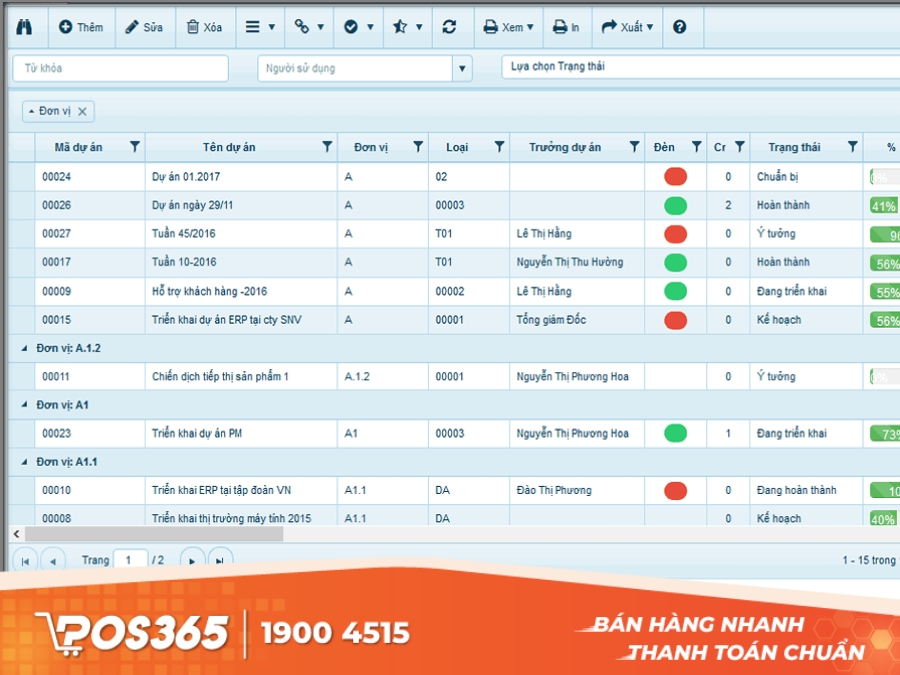Open the checkmark approval dropdown menu
Screen dimensions: 900x675
click(358, 27)
